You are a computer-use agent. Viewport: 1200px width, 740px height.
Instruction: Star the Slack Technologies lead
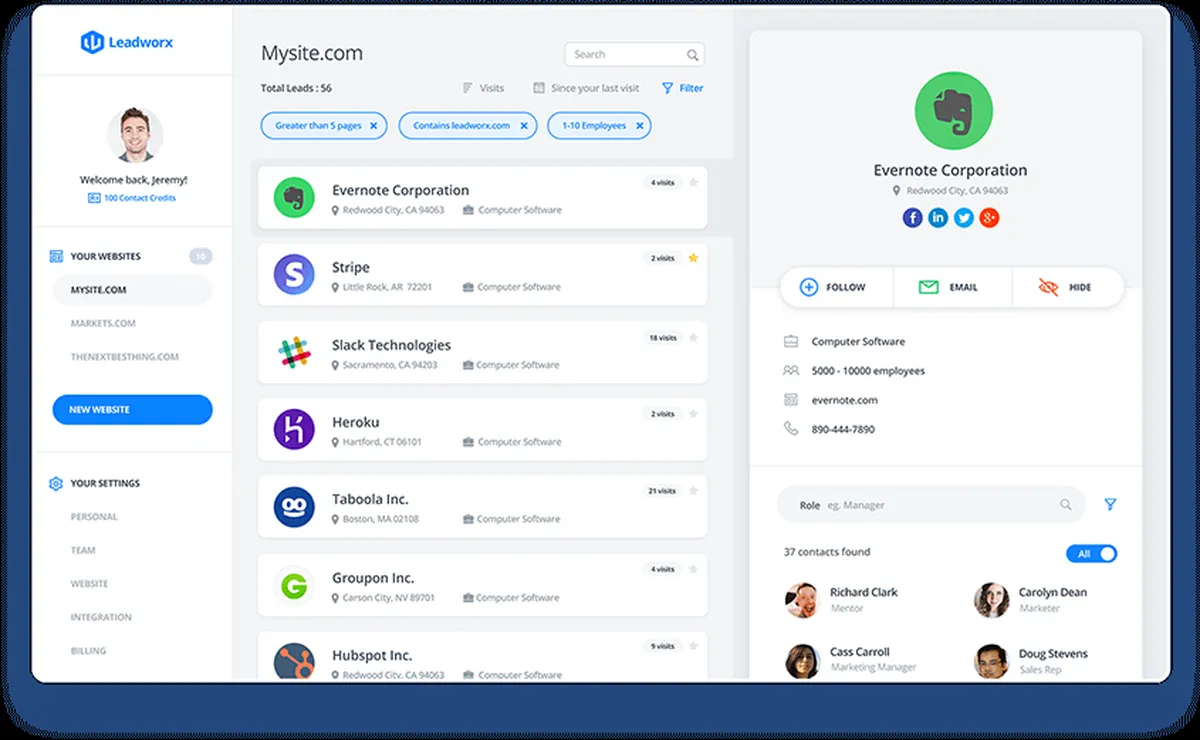coord(693,338)
